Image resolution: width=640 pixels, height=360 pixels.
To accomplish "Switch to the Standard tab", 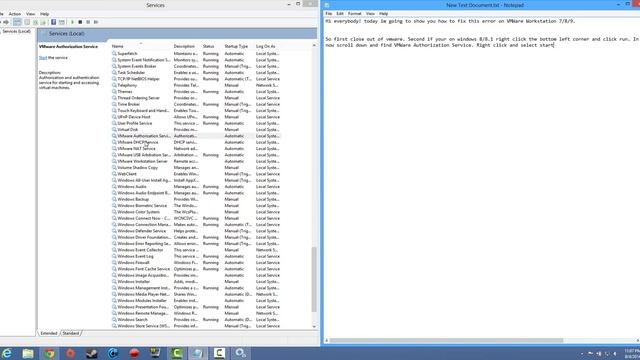I will pyautogui.click(x=71, y=333).
